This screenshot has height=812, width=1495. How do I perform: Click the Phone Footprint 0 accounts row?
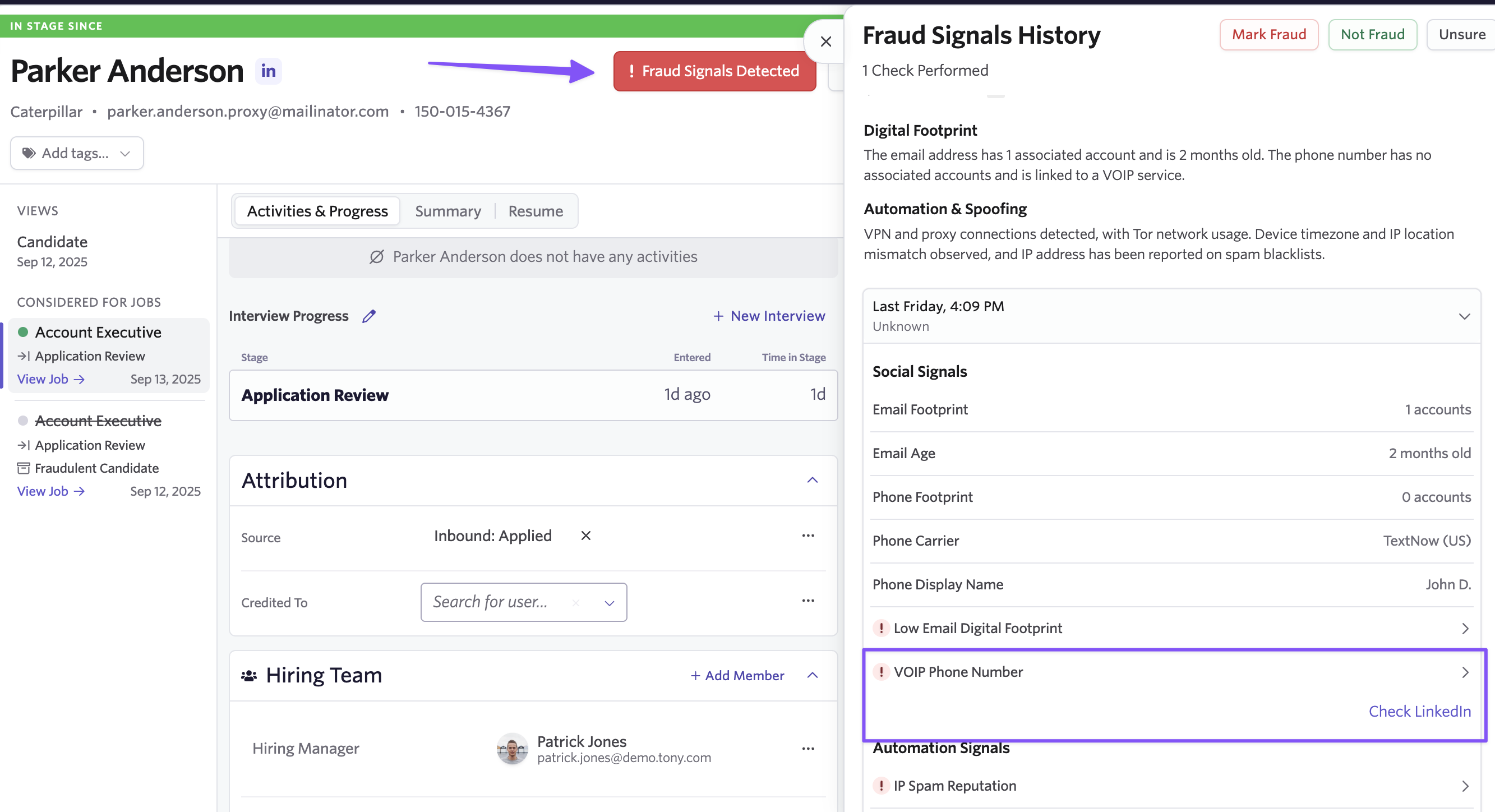[1171, 496]
